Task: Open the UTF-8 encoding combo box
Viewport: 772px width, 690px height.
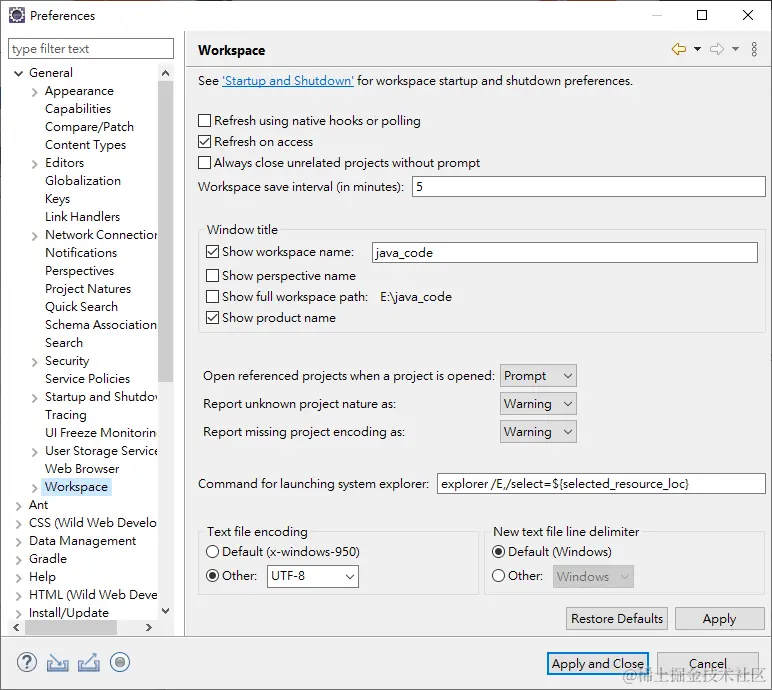Action: (313, 576)
